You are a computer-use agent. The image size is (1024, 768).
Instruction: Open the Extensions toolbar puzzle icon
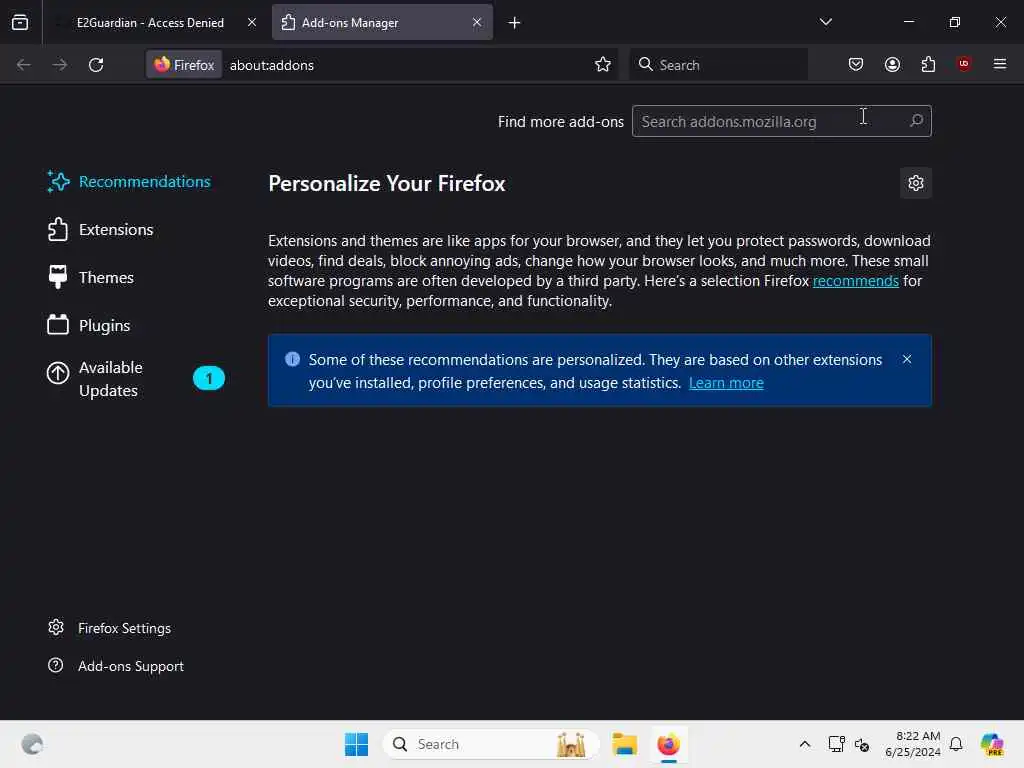928,65
